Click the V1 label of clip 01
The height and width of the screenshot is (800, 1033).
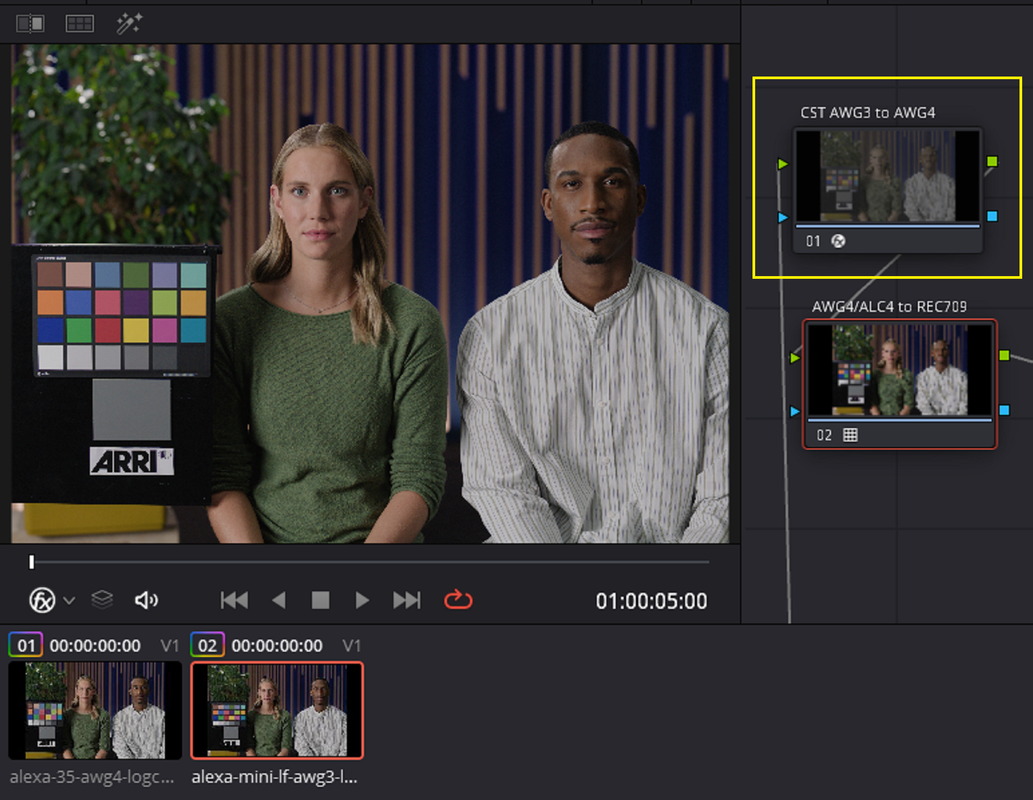pos(170,646)
